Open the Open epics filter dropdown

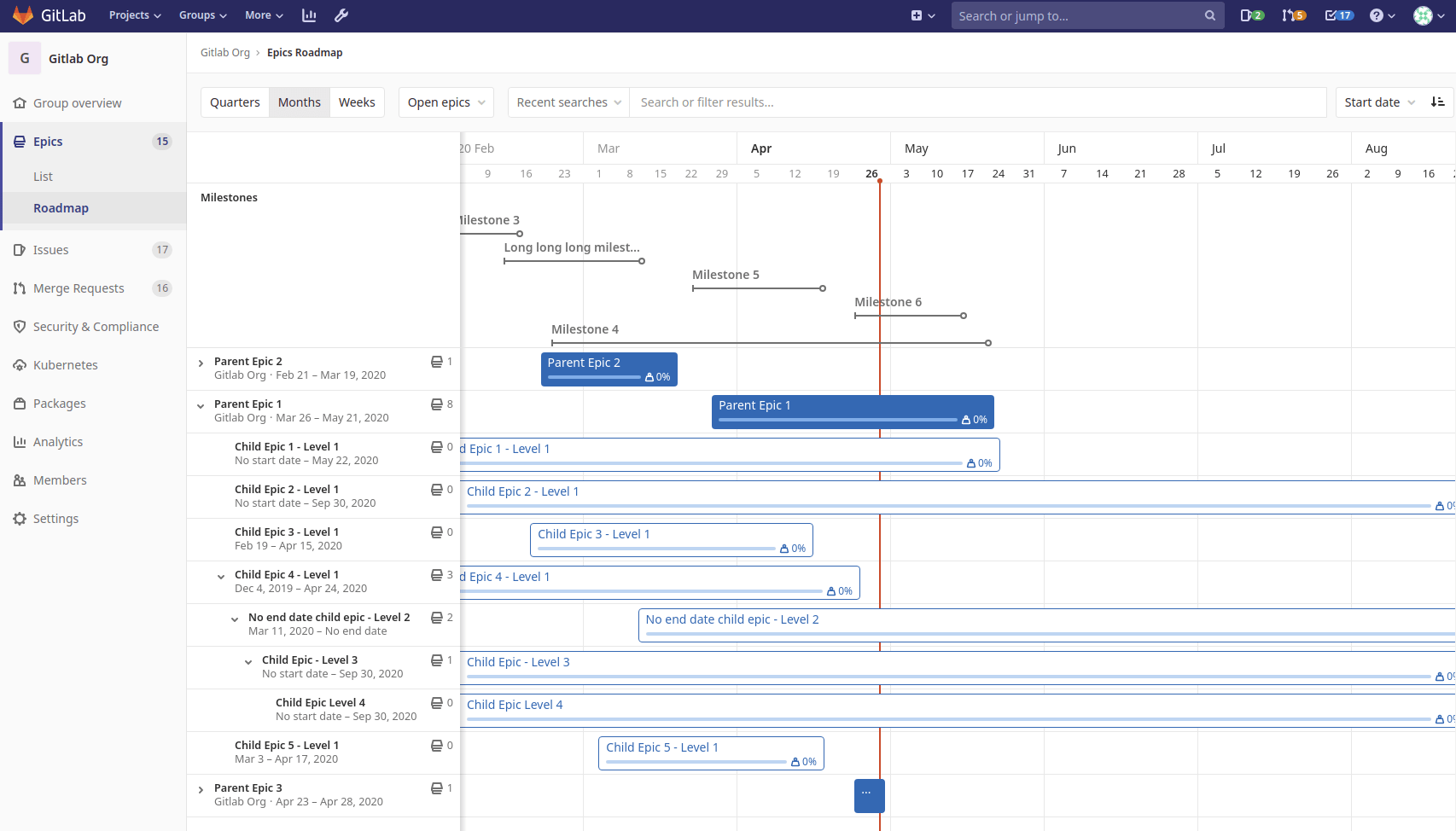(446, 102)
